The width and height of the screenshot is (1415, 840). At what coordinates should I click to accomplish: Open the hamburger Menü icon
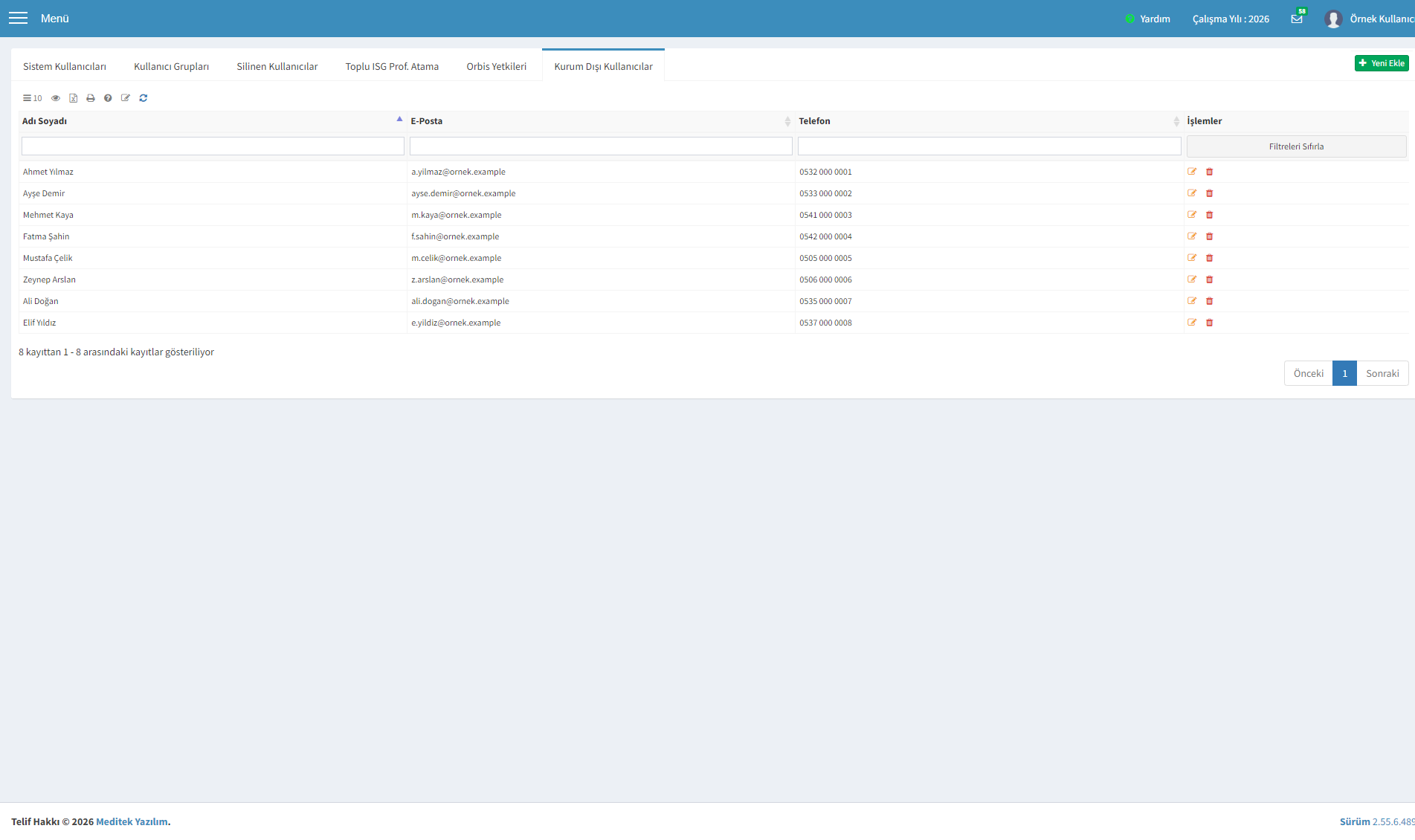pyautogui.click(x=18, y=19)
